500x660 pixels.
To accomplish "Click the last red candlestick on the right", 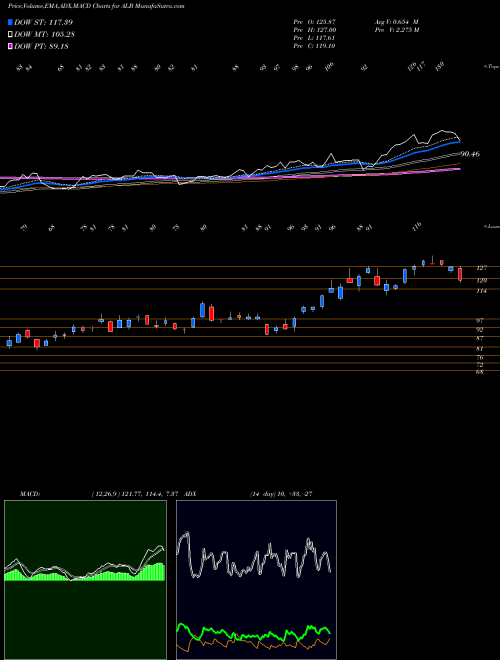I will tap(460, 274).
